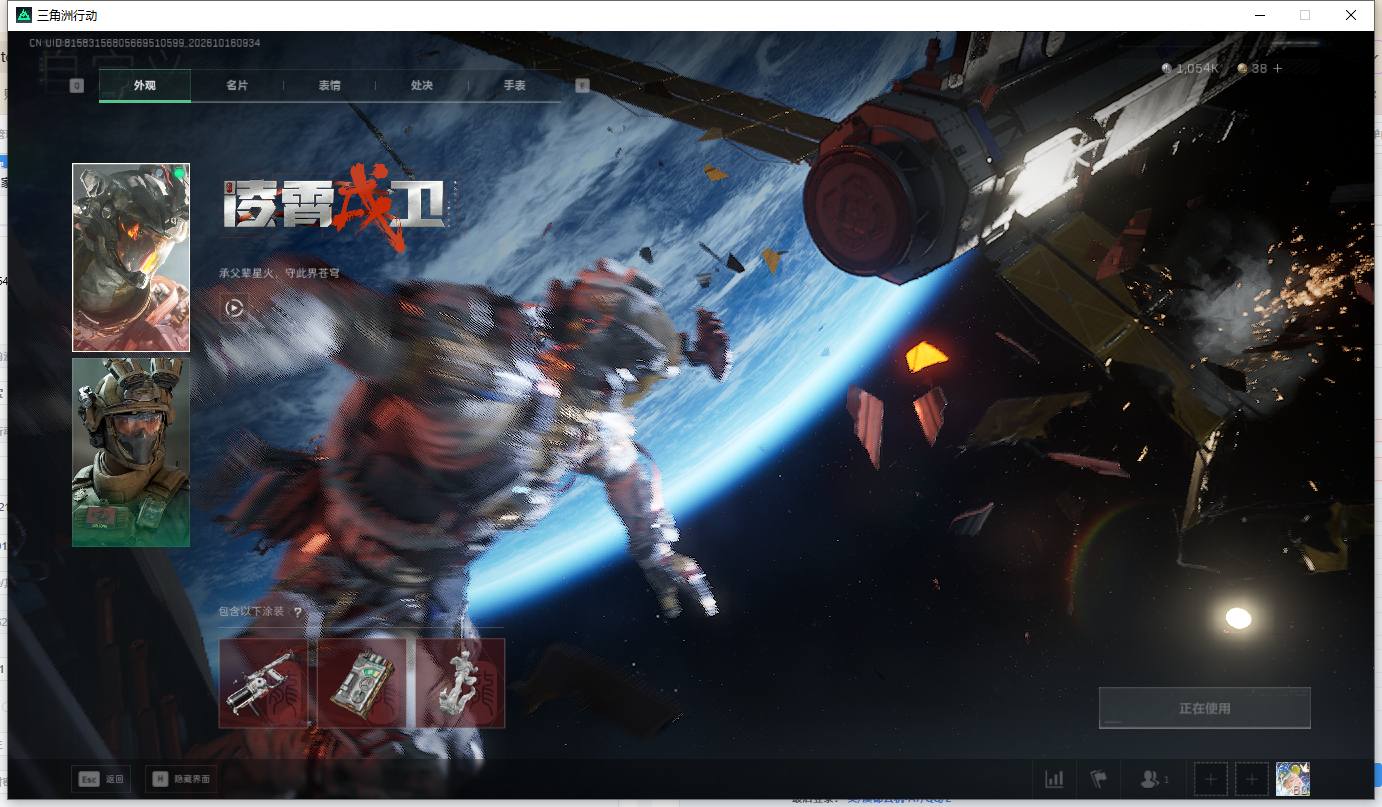This screenshot has height=807, width=1382.
Task: Choose the tan helmet soldier skin portrait
Action: point(131,452)
